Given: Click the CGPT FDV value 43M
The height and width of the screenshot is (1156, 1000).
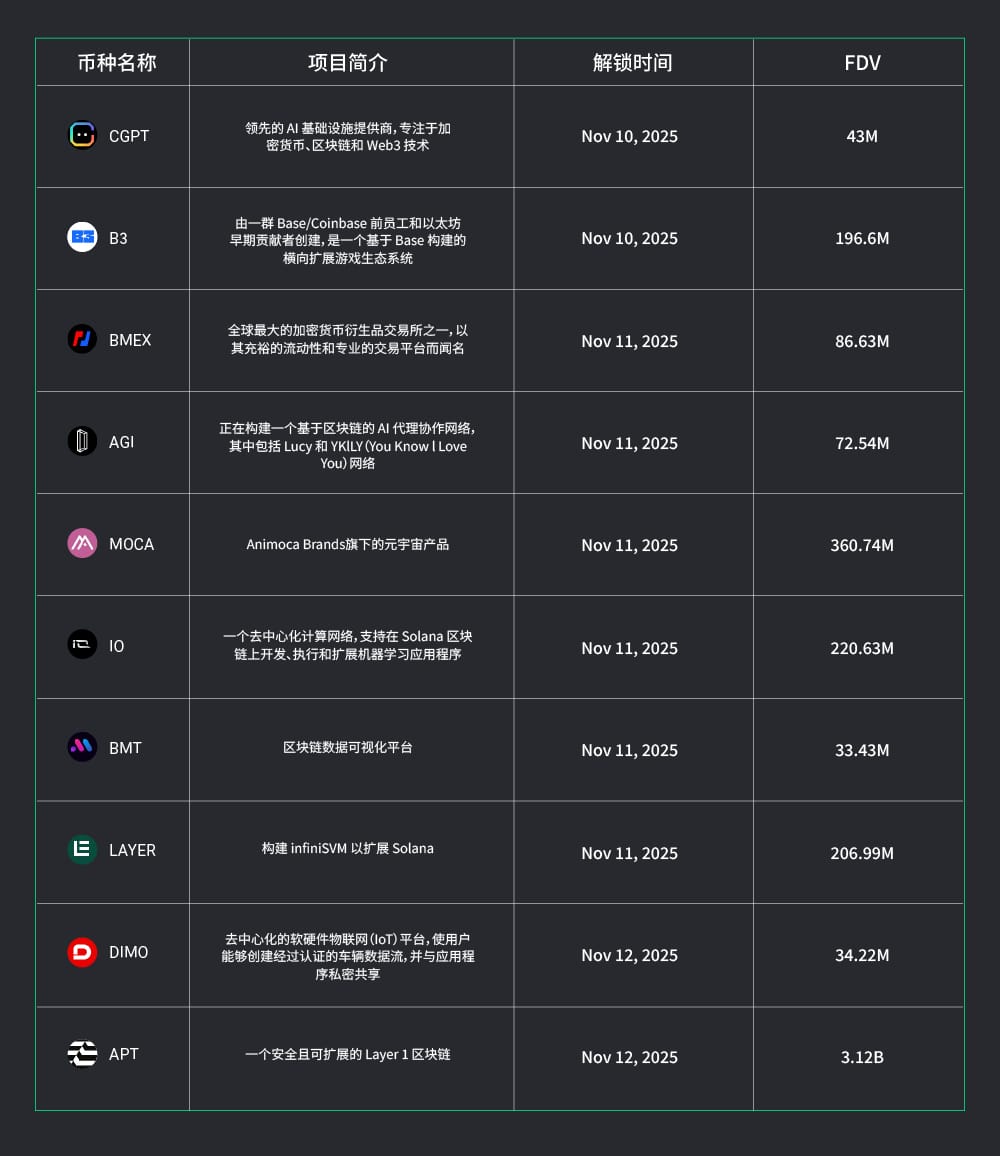Looking at the screenshot, I should point(862,136).
